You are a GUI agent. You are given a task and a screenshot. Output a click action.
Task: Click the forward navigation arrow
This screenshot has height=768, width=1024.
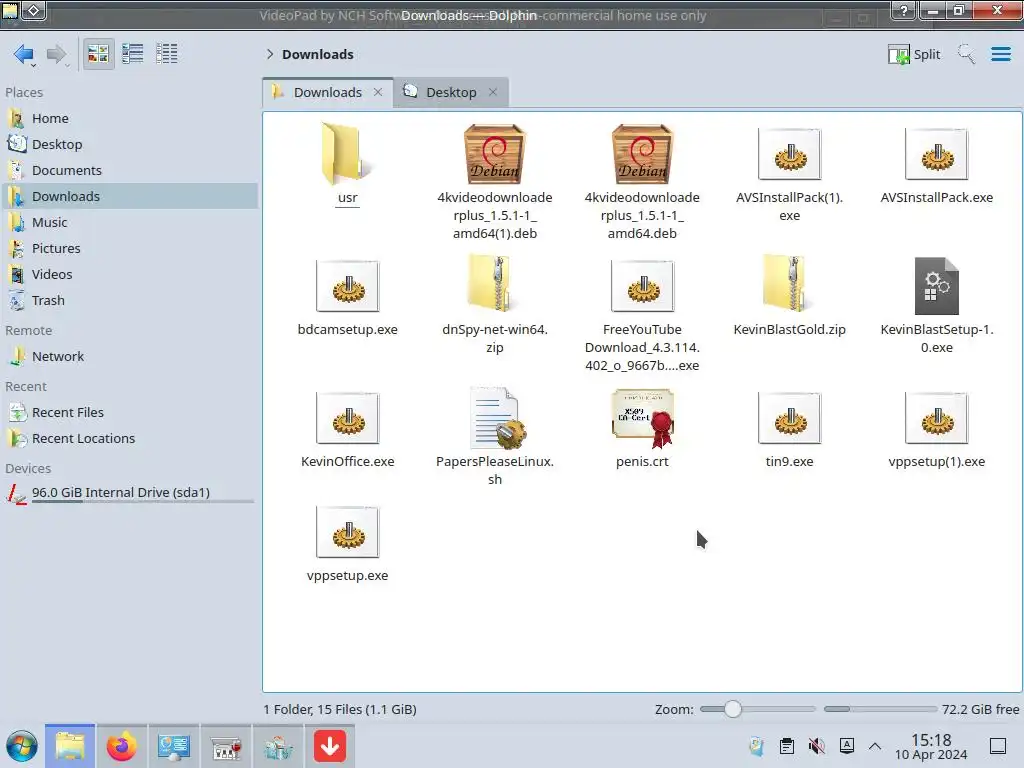[x=57, y=54]
